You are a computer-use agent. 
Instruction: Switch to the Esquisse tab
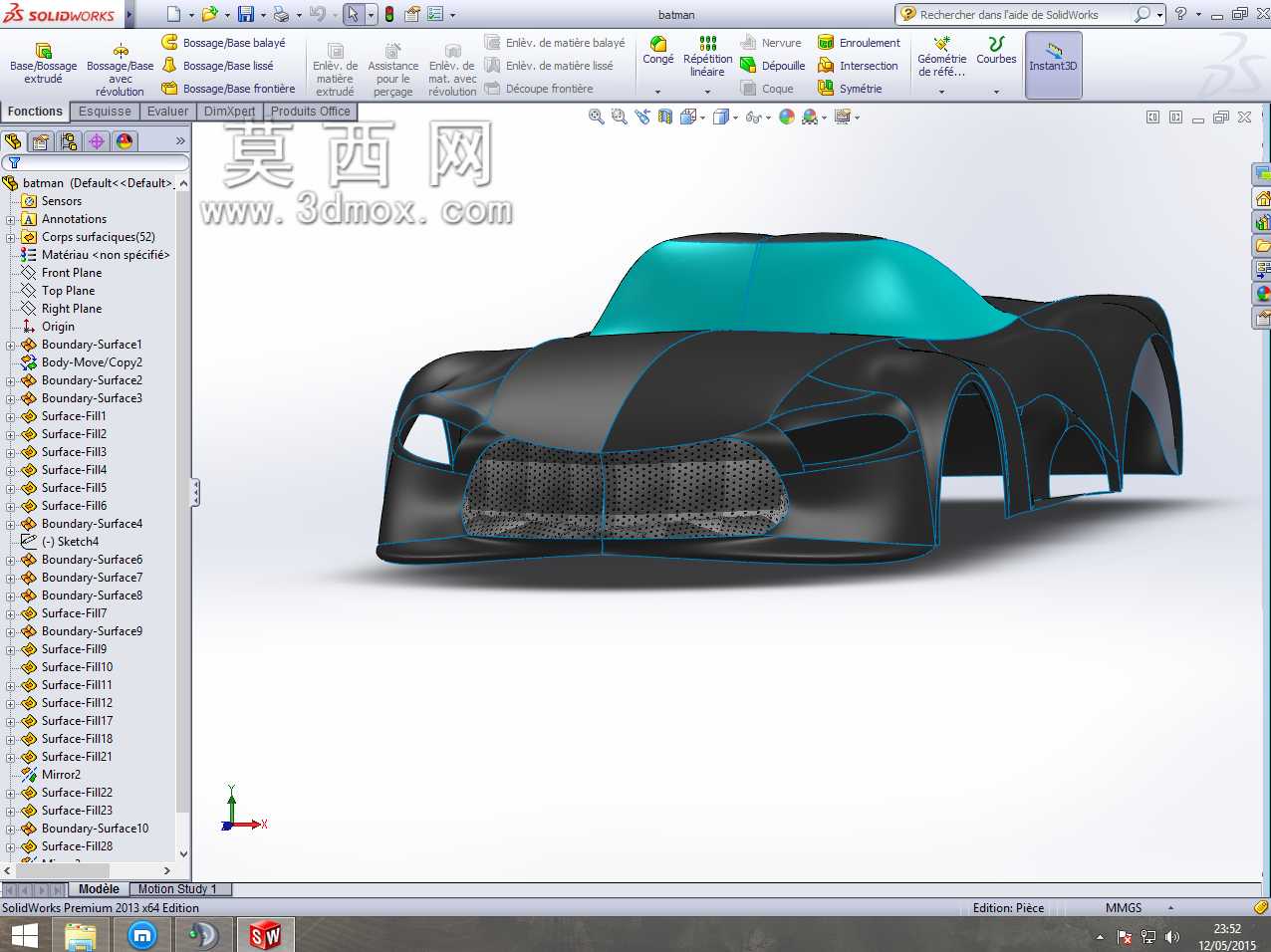click(x=105, y=112)
